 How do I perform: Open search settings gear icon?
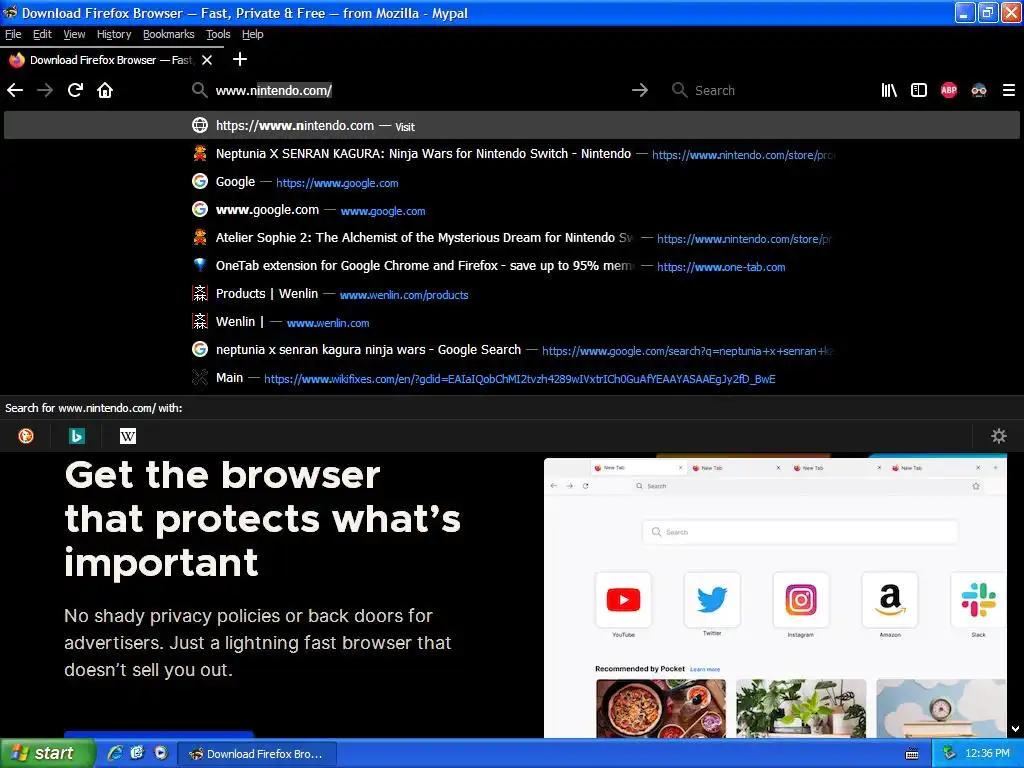coord(999,436)
